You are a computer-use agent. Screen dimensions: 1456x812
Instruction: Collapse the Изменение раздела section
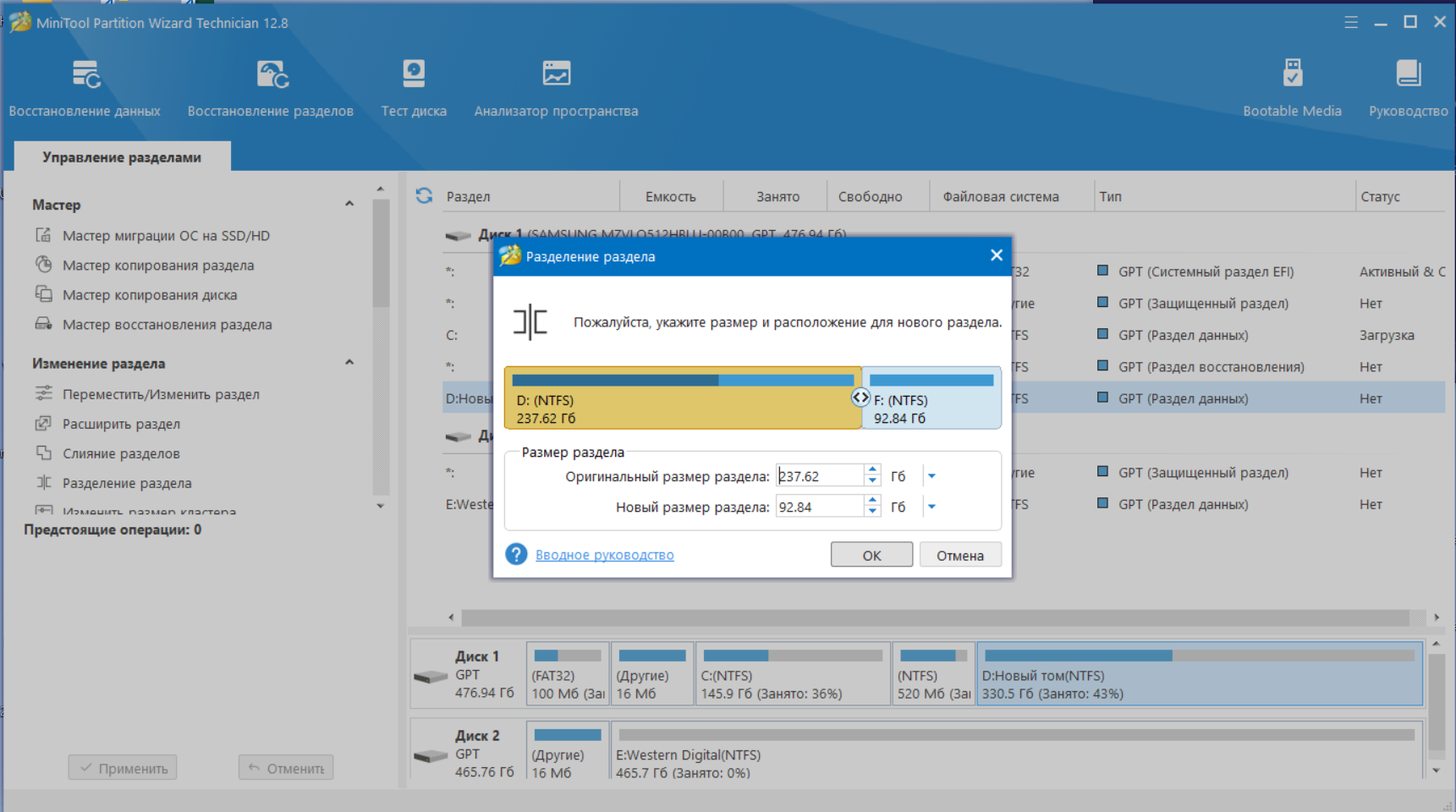pos(349,363)
